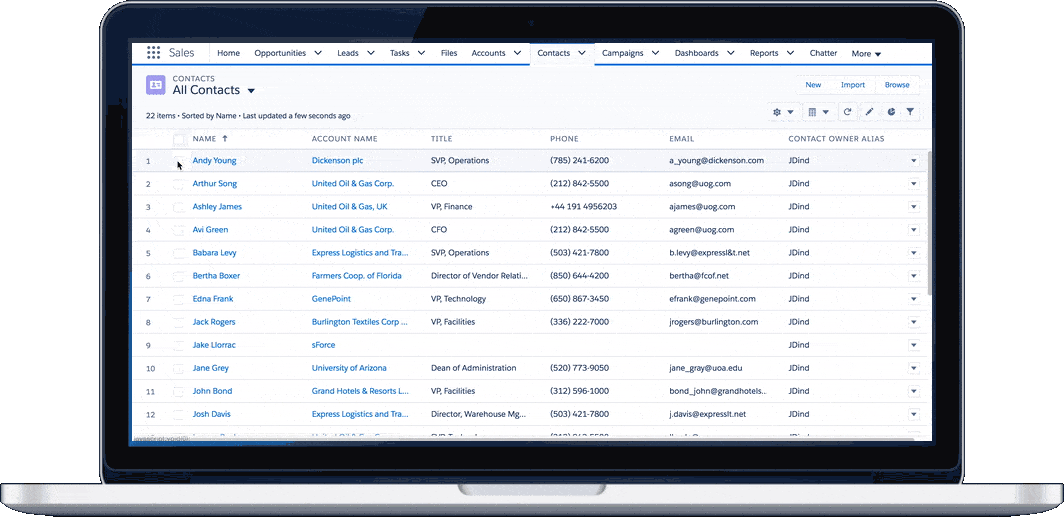Viewport: 1064px width, 517px height.
Task: Open list view controls gear menu
Action: [783, 112]
